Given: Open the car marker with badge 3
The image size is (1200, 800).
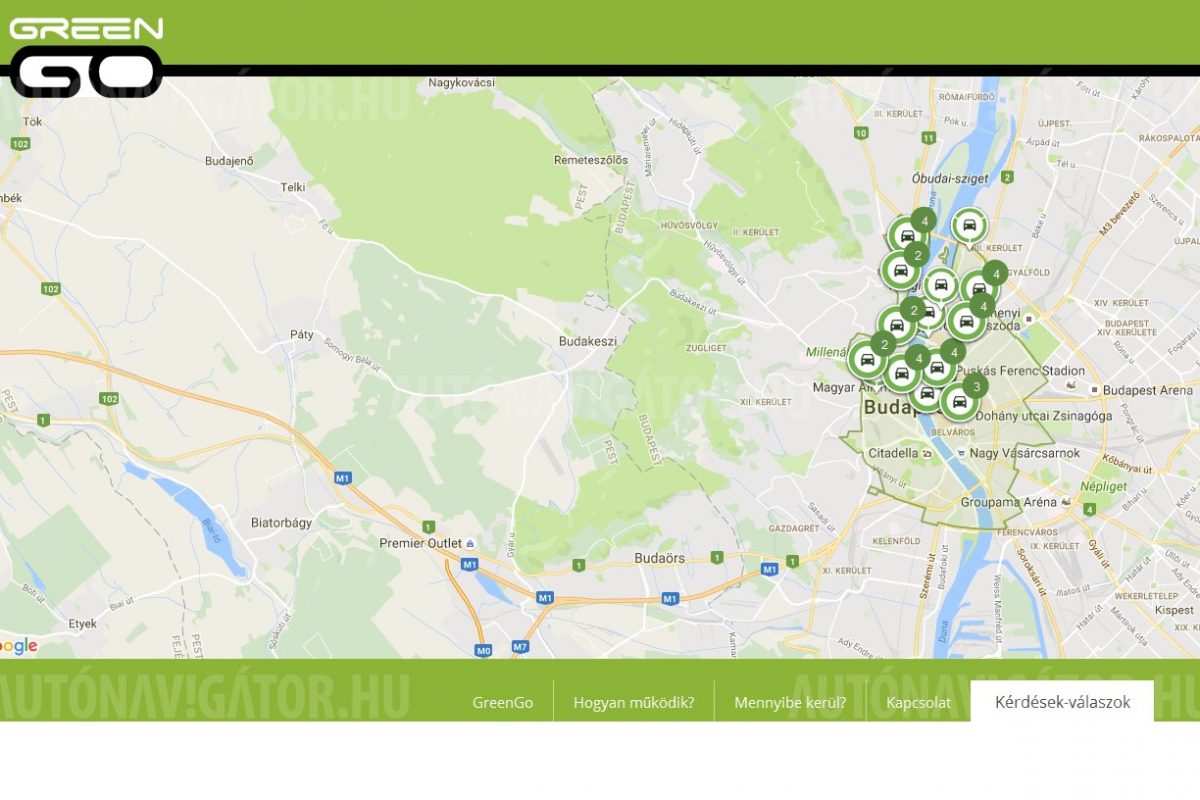Looking at the screenshot, I should 960,401.
